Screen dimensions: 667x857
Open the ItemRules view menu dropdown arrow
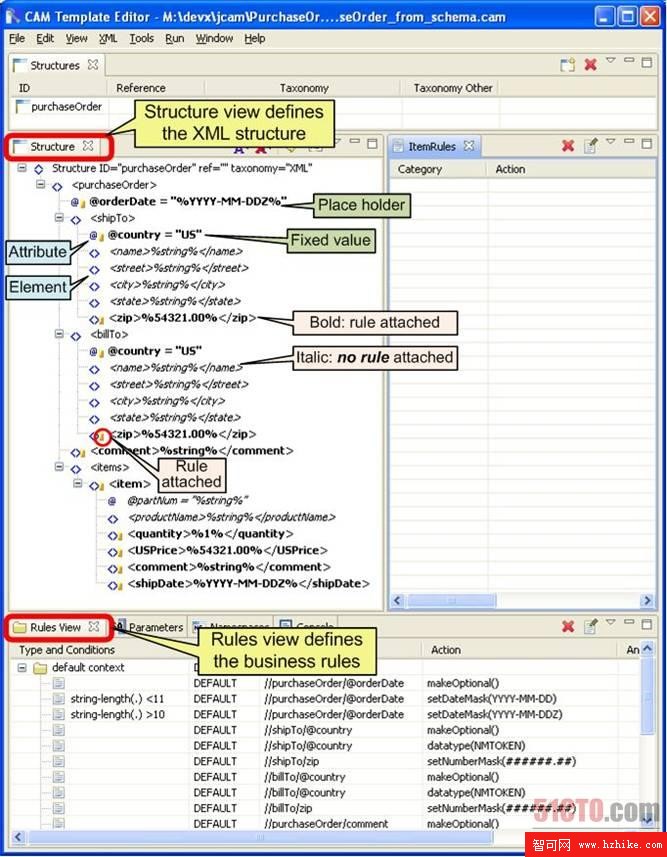click(x=611, y=143)
